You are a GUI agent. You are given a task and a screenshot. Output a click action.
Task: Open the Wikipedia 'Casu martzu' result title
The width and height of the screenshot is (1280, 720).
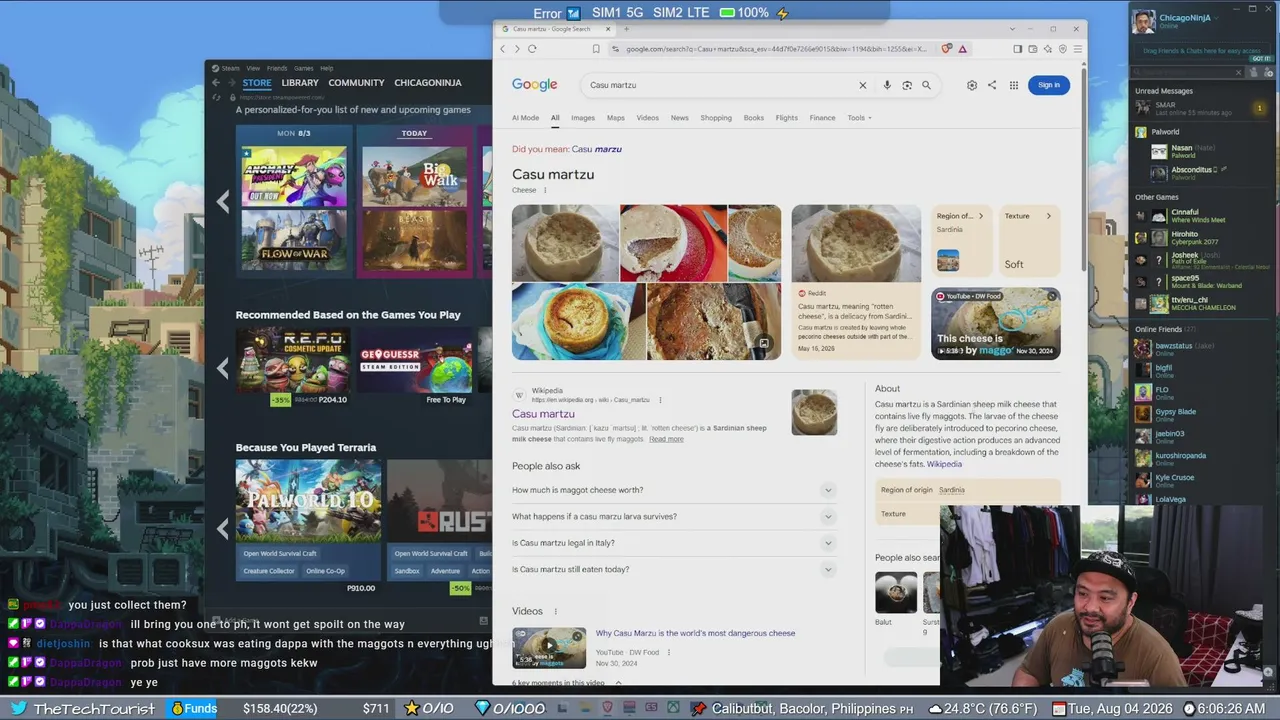543,414
